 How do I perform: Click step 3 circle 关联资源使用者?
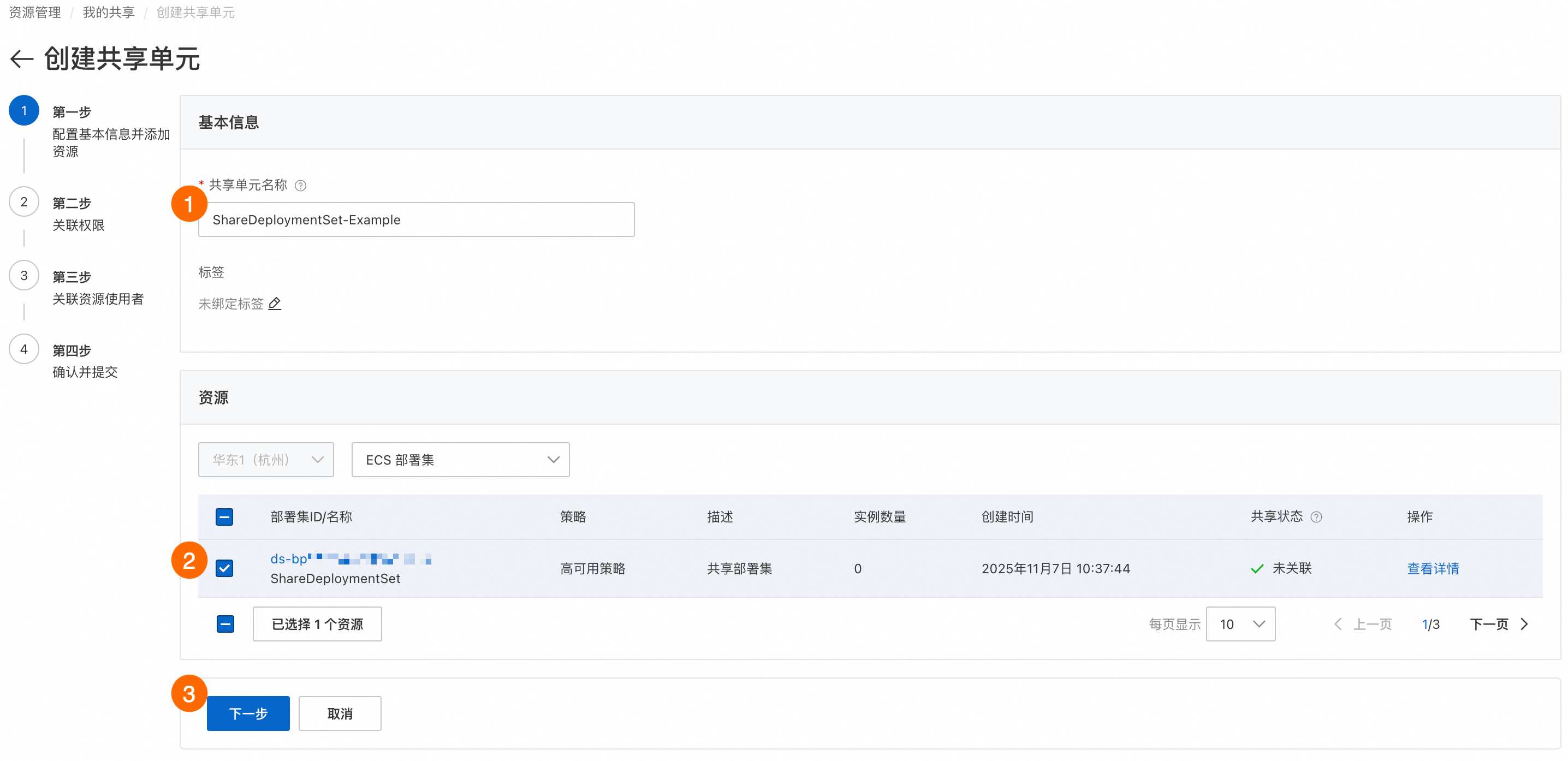tap(23, 276)
